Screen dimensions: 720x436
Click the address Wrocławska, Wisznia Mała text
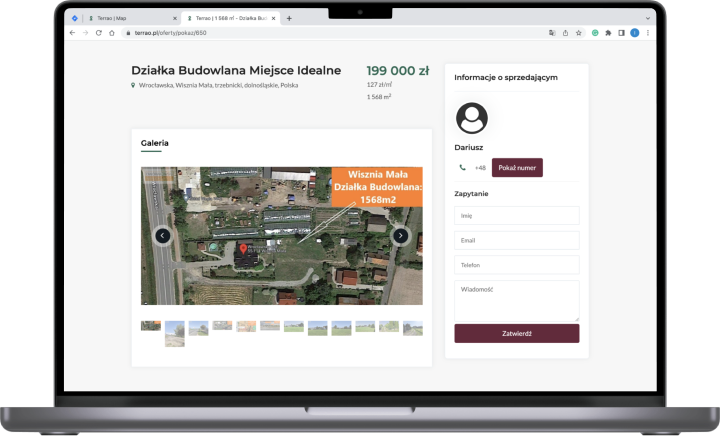coord(218,85)
